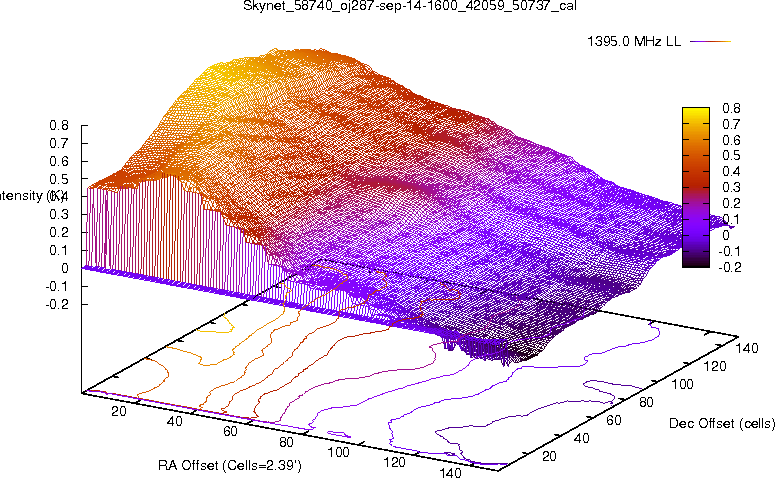Click the 0.7 tick on the intensity axis
Image resolution: width=775 pixels, height=478 pixels.
tap(59, 143)
